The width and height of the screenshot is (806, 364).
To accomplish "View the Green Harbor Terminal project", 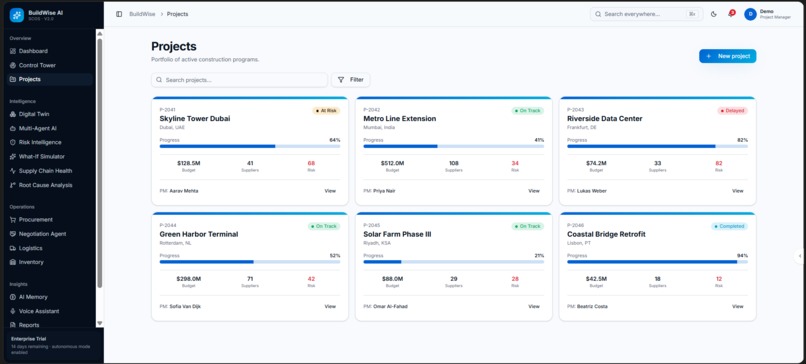I will point(330,306).
